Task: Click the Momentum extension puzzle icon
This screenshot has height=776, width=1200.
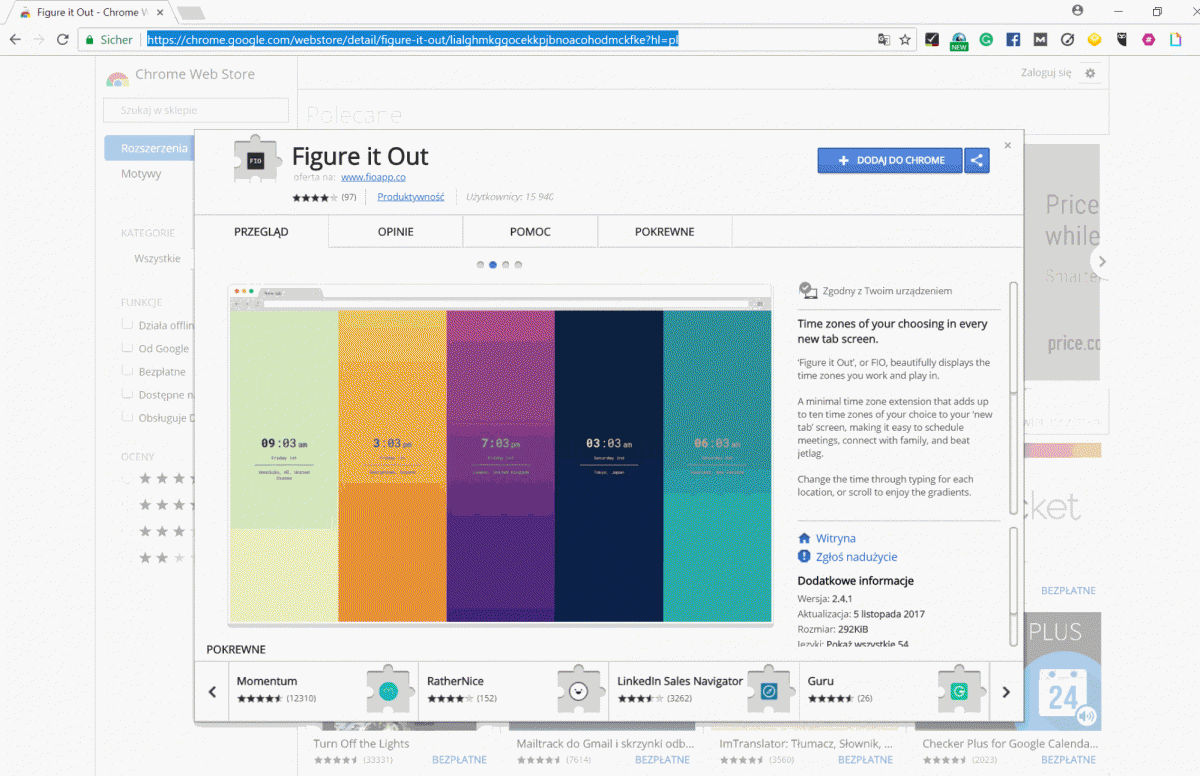Action: [x=390, y=690]
